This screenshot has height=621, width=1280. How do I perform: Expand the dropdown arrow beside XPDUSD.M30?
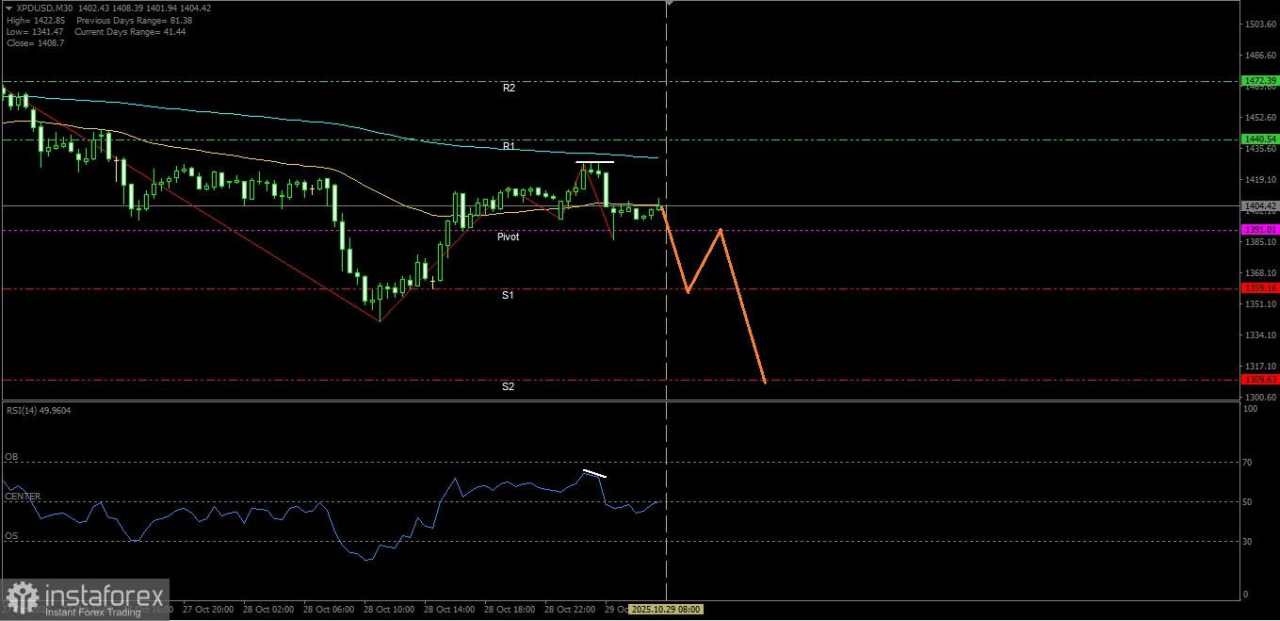tap(8, 8)
